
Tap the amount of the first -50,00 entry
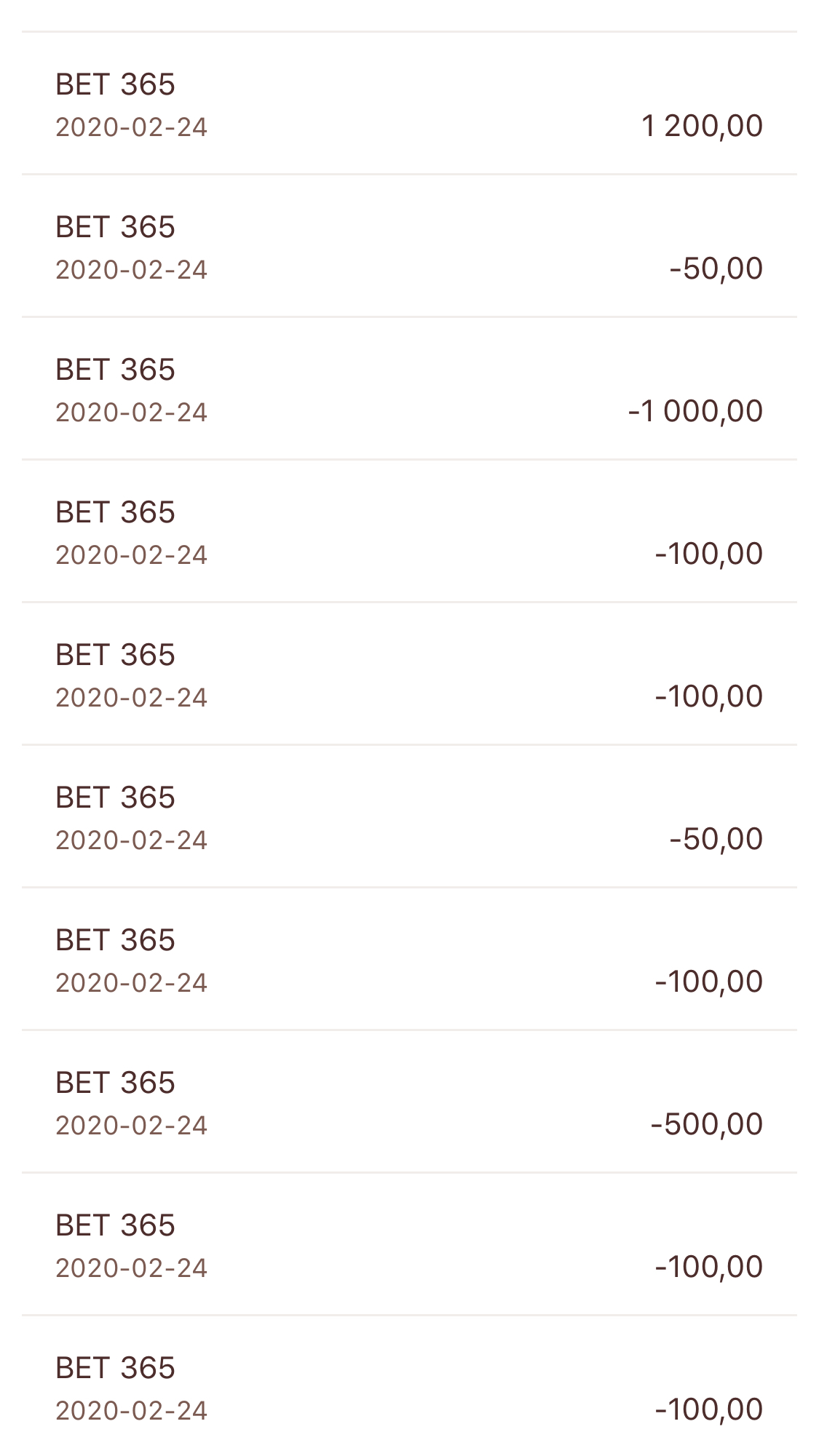point(716,268)
